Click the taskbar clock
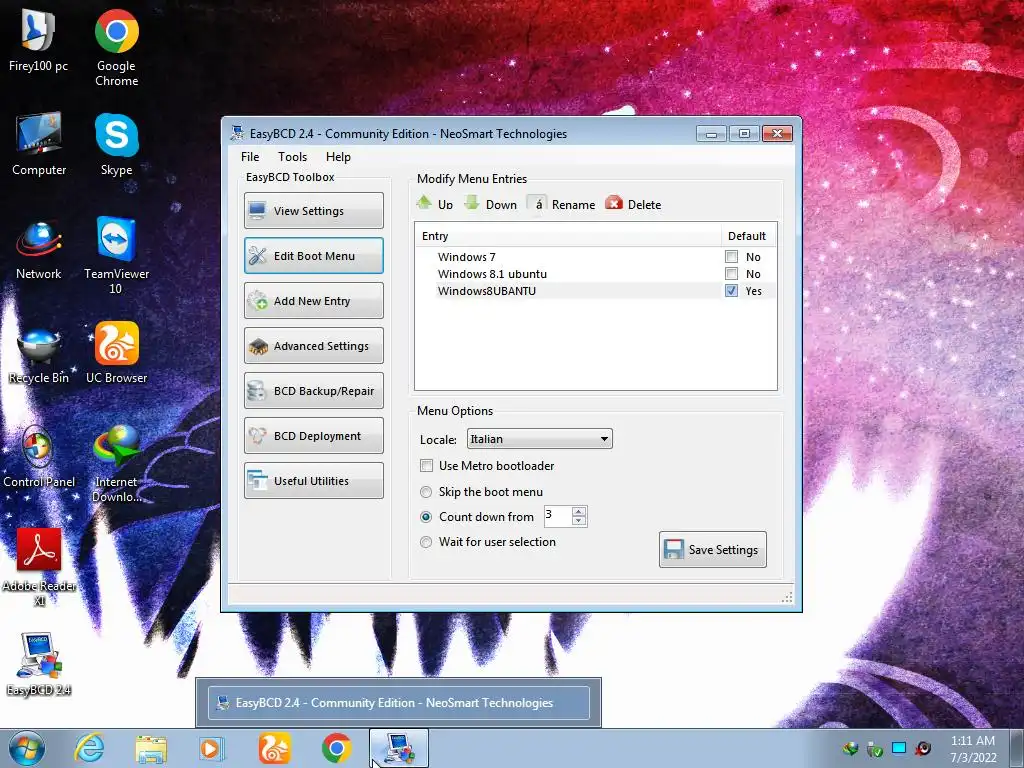The height and width of the screenshot is (768, 1024). [x=973, y=749]
